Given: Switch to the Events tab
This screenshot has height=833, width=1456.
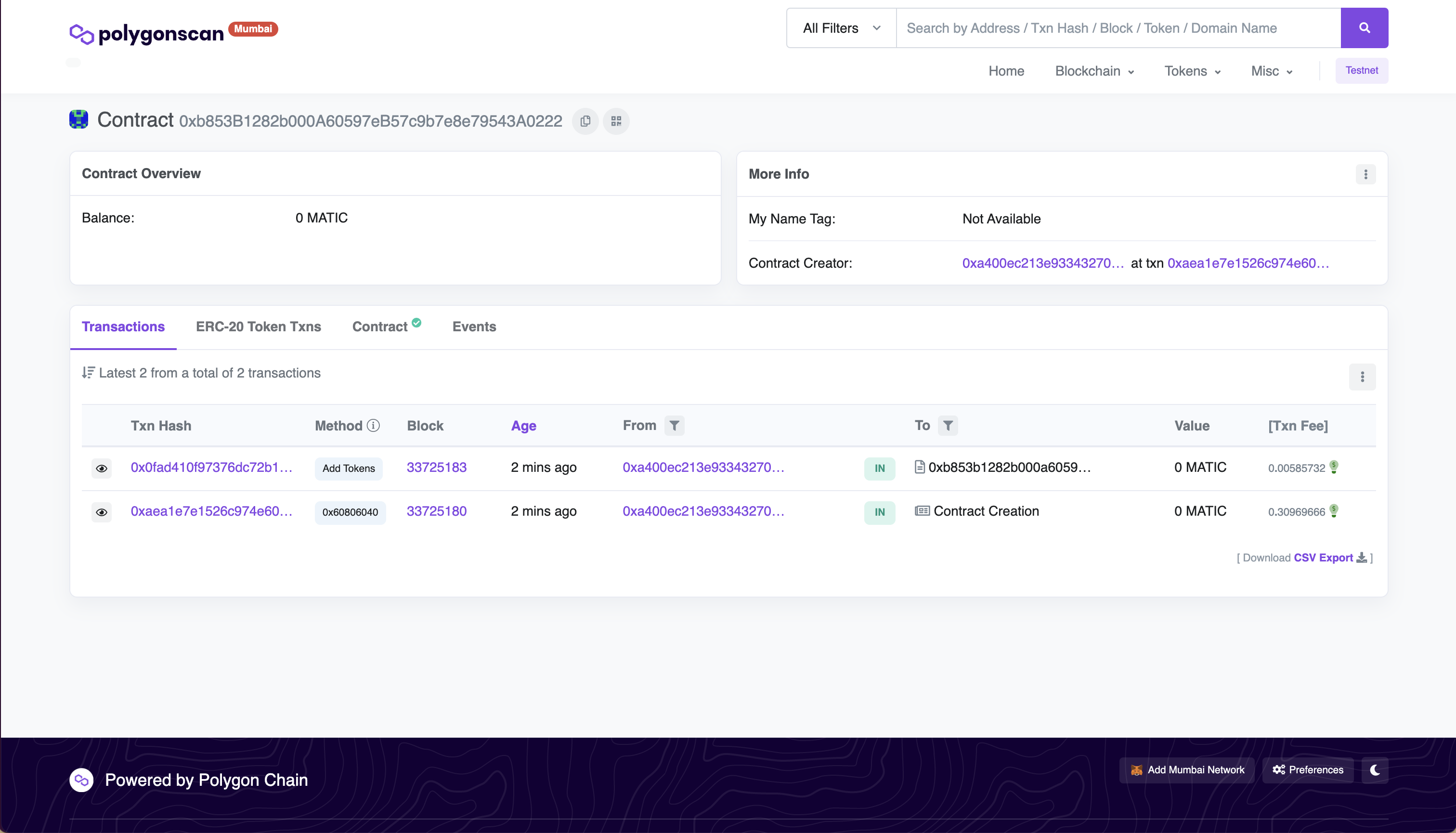Looking at the screenshot, I should [x=474, y=326].
